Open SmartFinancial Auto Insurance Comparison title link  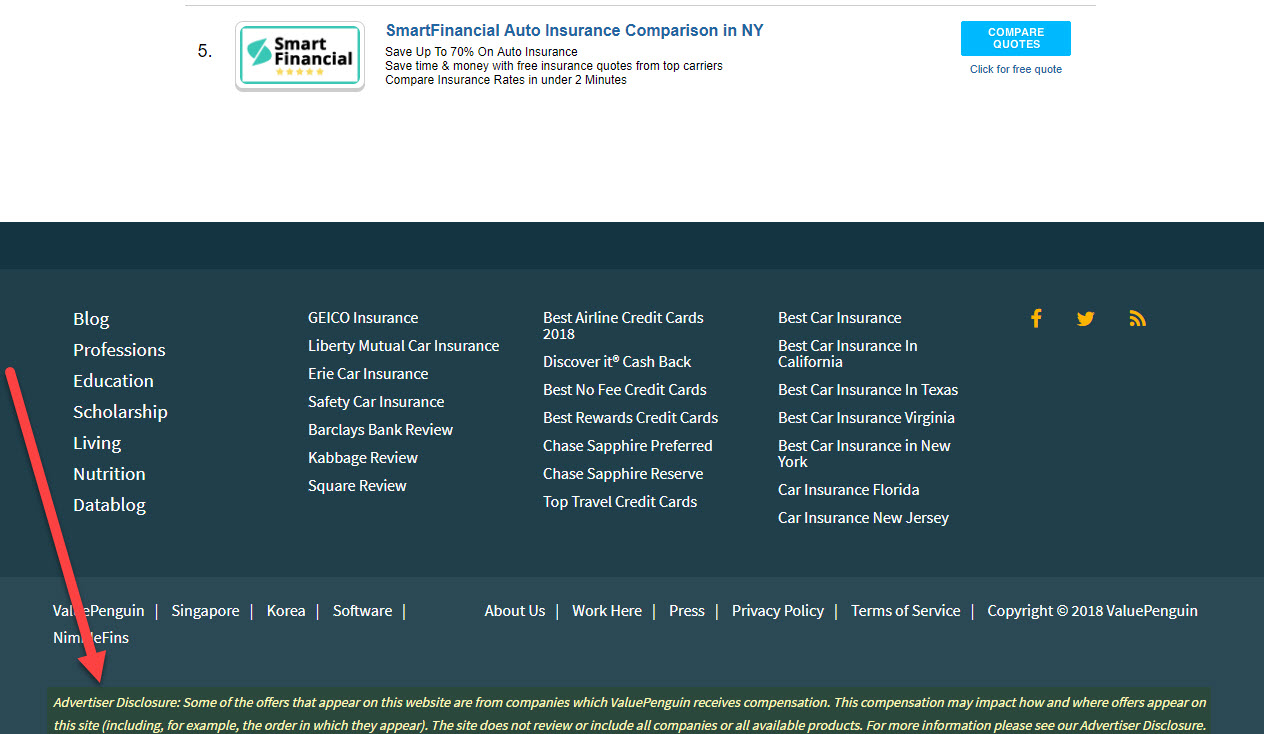click(x=574, y=31)
